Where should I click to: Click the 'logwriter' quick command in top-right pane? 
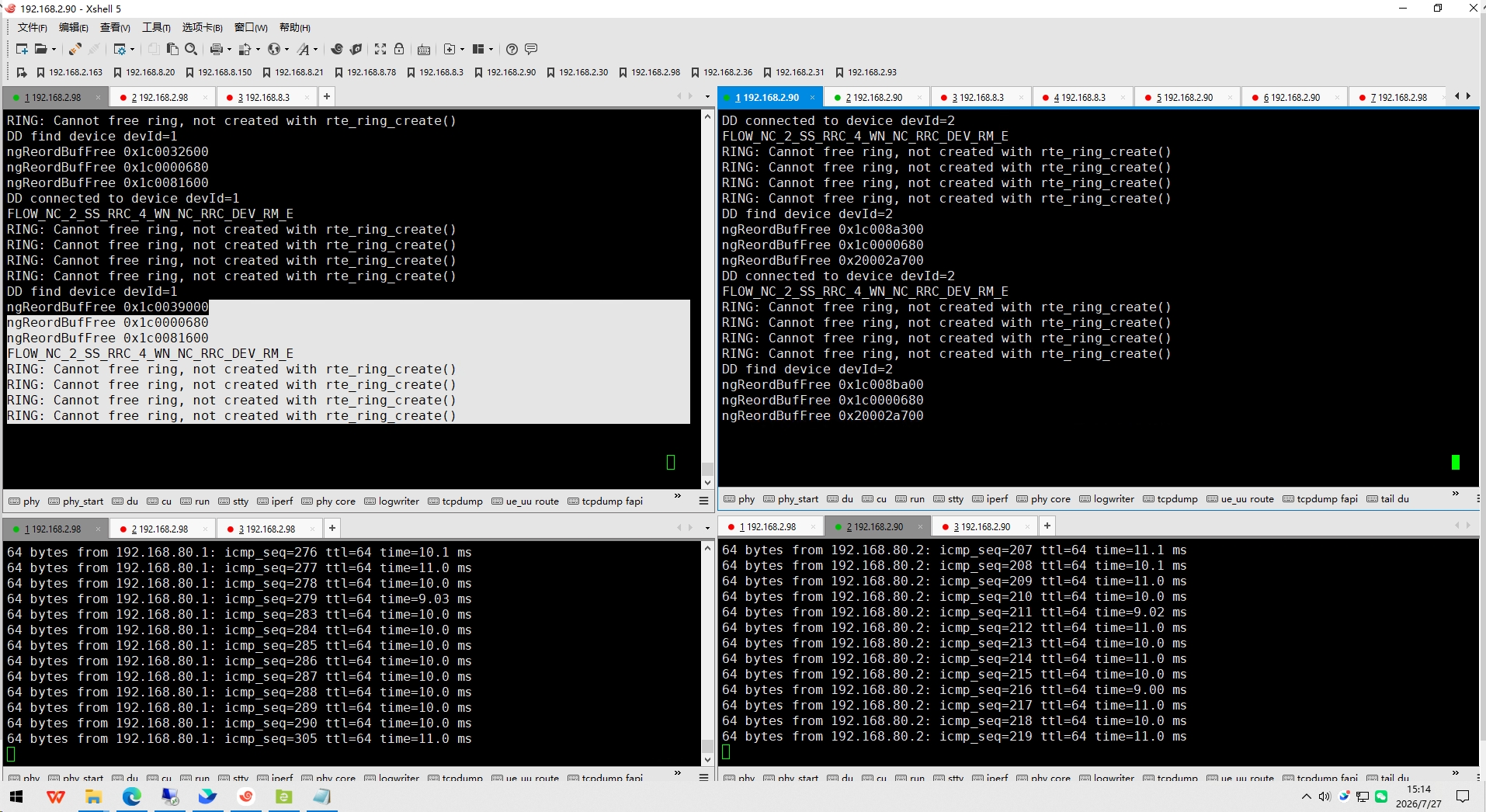[1106, 499]
